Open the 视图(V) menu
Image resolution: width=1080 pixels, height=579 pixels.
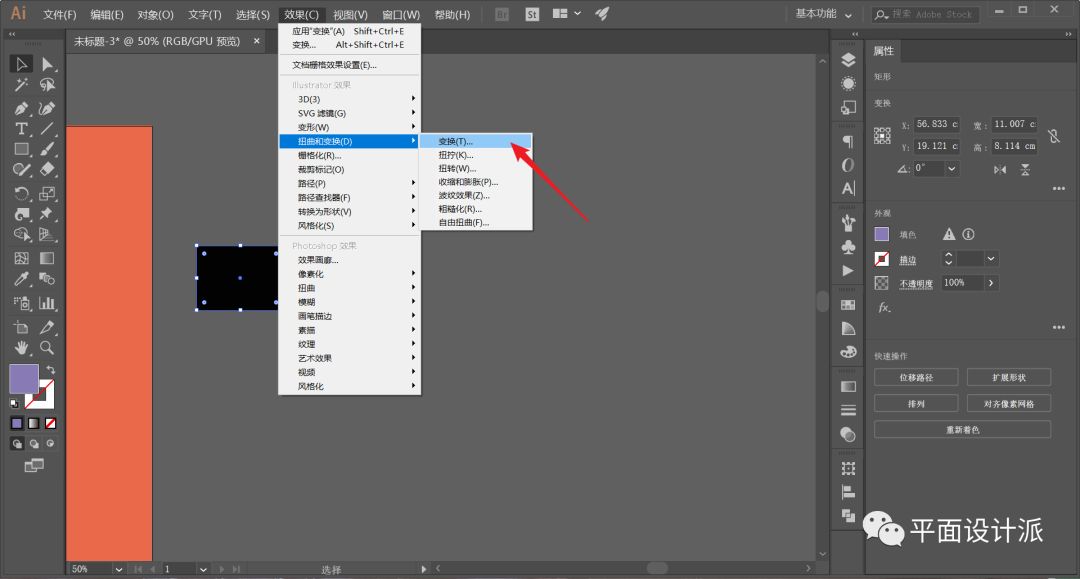coord(350,15)
